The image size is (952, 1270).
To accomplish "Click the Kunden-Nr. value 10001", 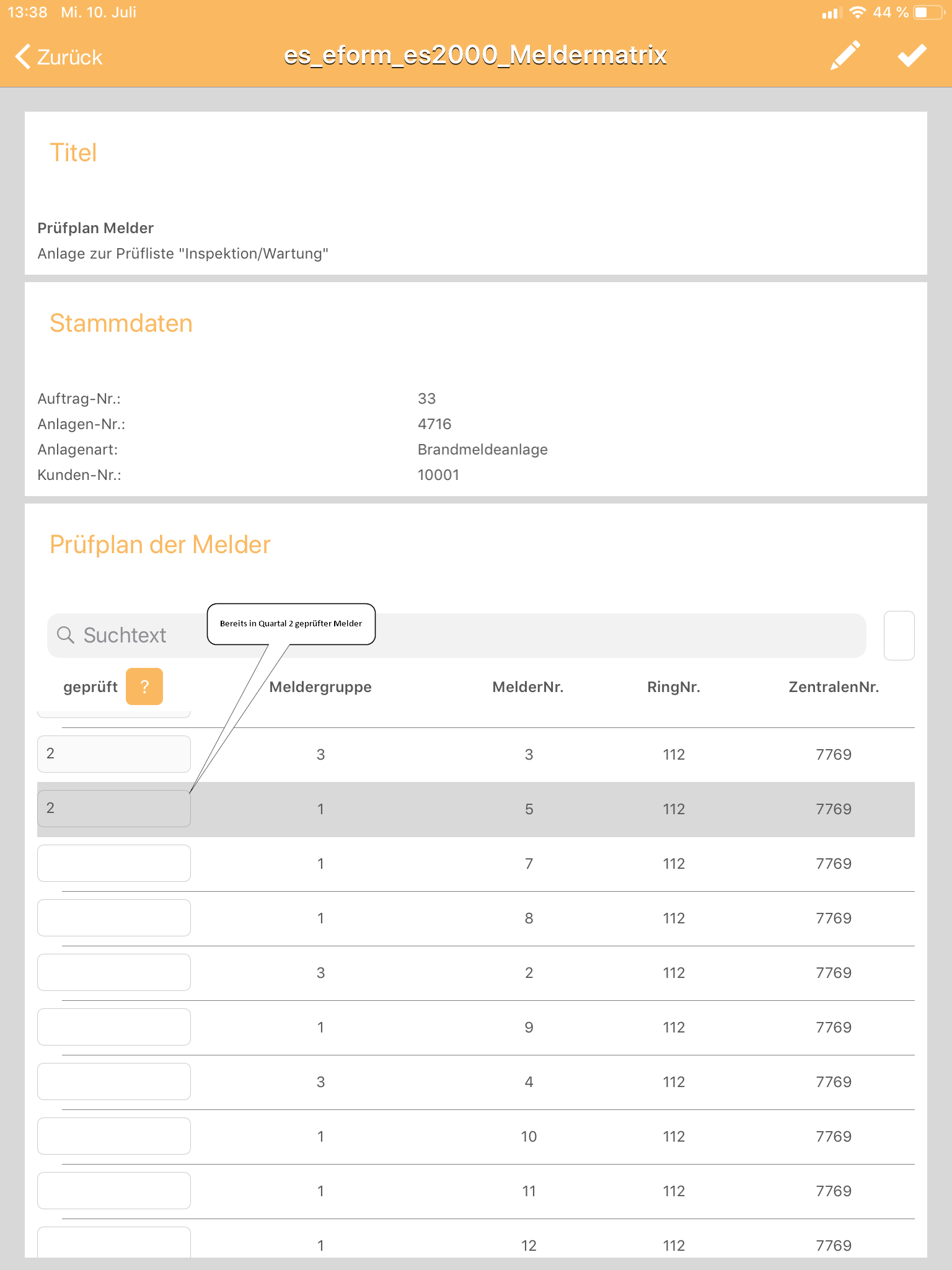I will [439, 475].
